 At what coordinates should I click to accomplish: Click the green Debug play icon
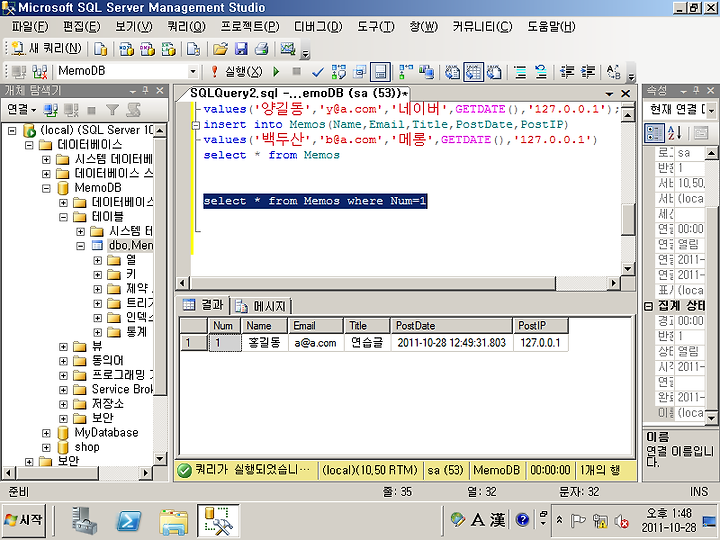tap(276, 72)
